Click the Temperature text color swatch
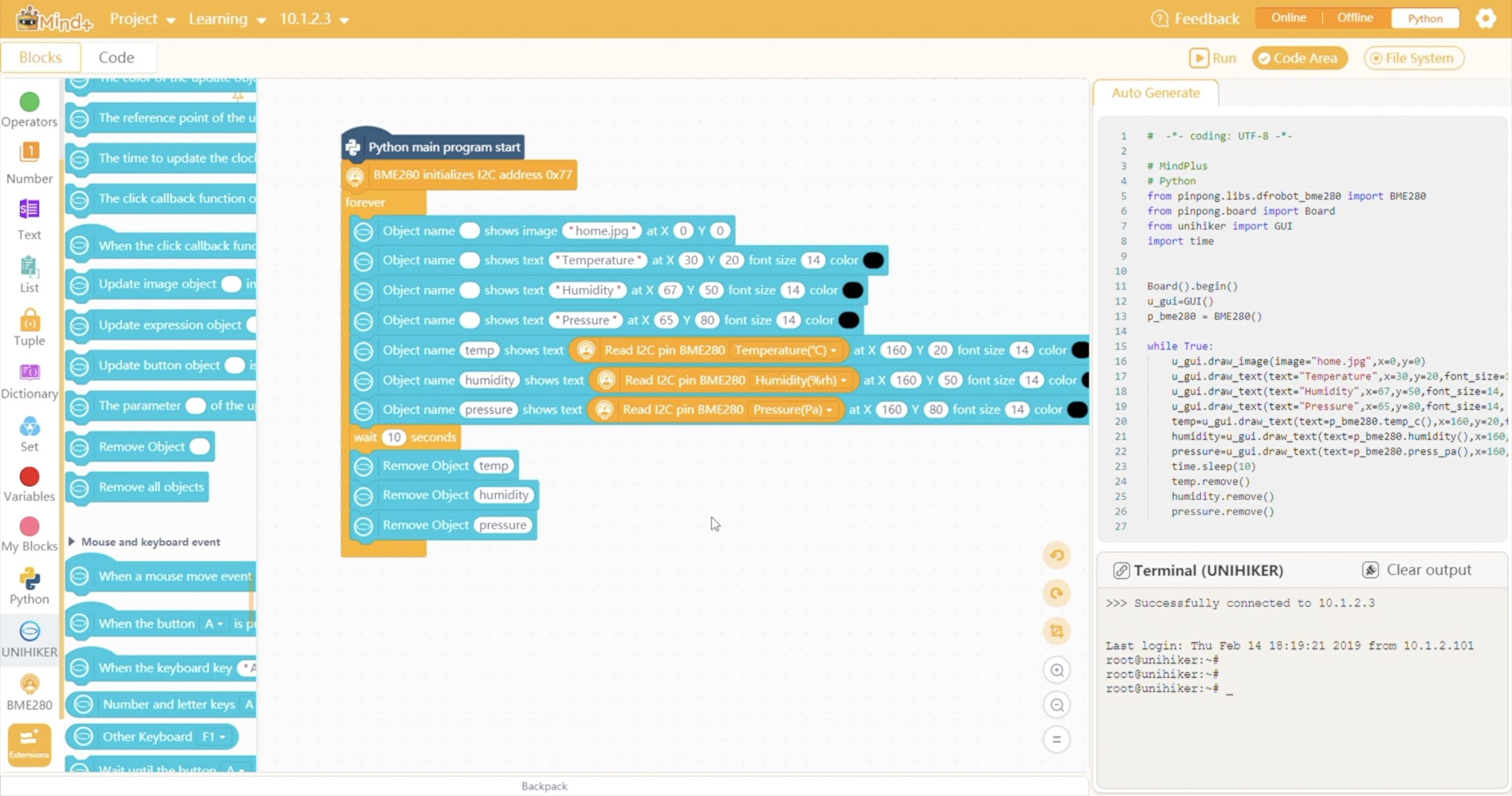The image size is (1512, 796). (x=873, y=260)
